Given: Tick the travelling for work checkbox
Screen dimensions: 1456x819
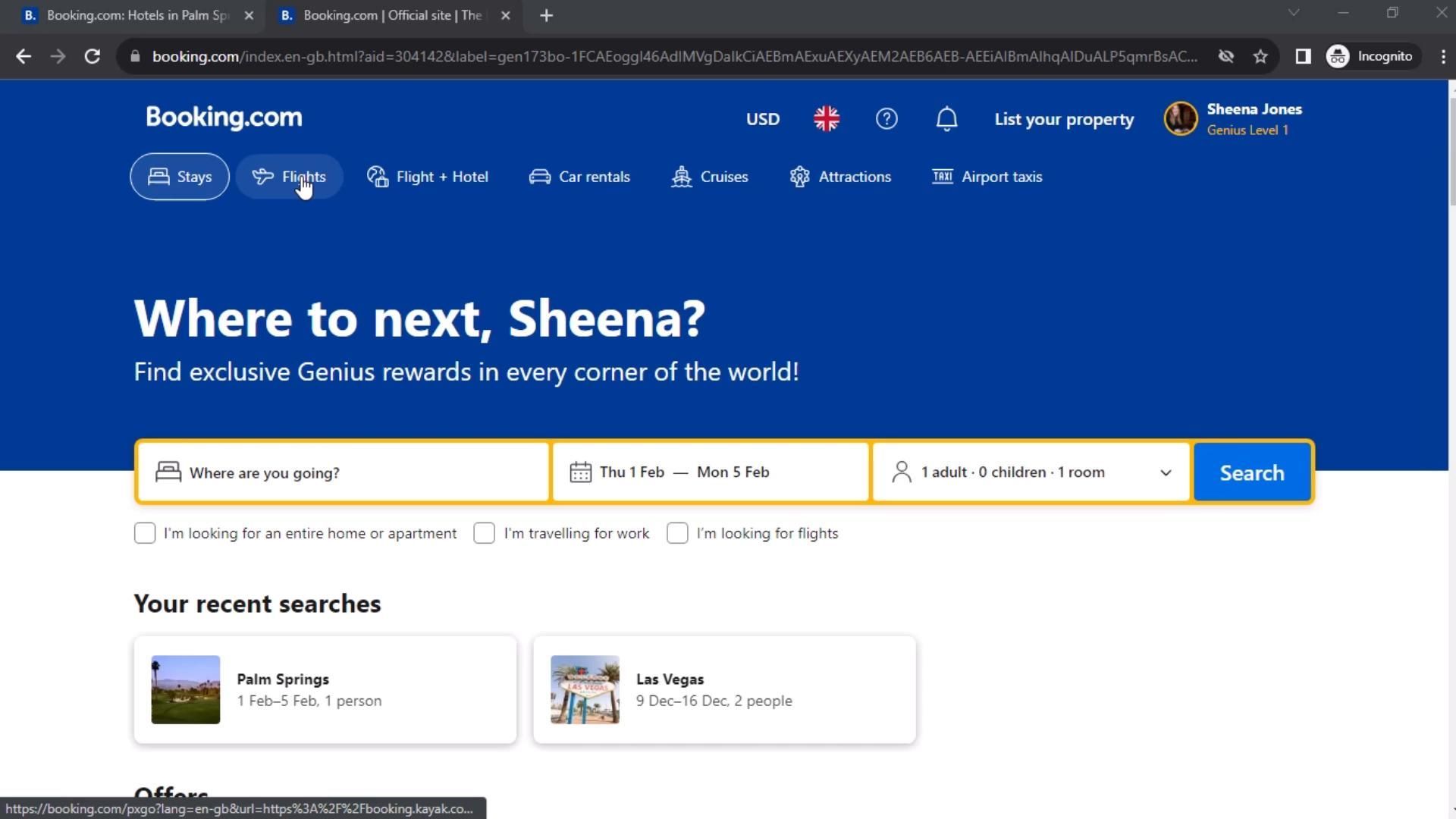Looking at the screenshot, I should pyautogui.click(x=484, y=533).
